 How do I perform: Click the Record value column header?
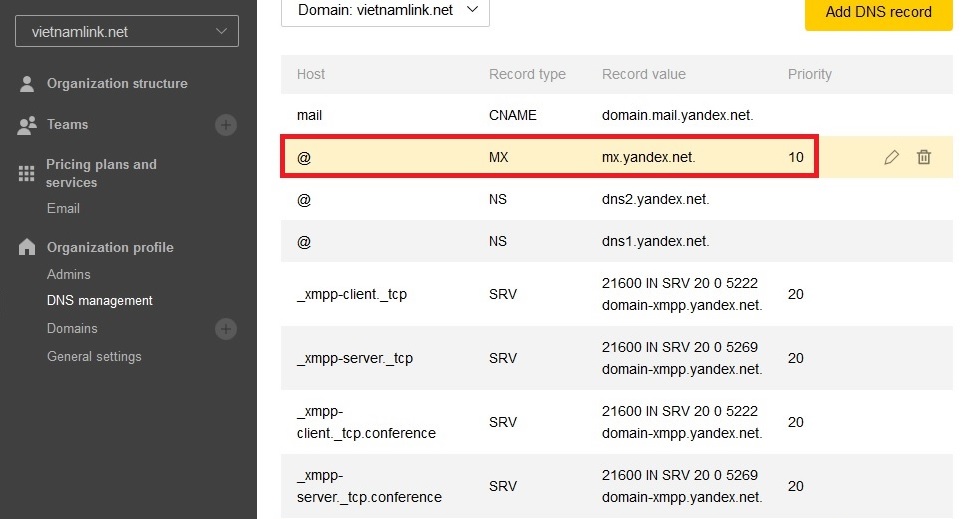[x=644, y=74]
